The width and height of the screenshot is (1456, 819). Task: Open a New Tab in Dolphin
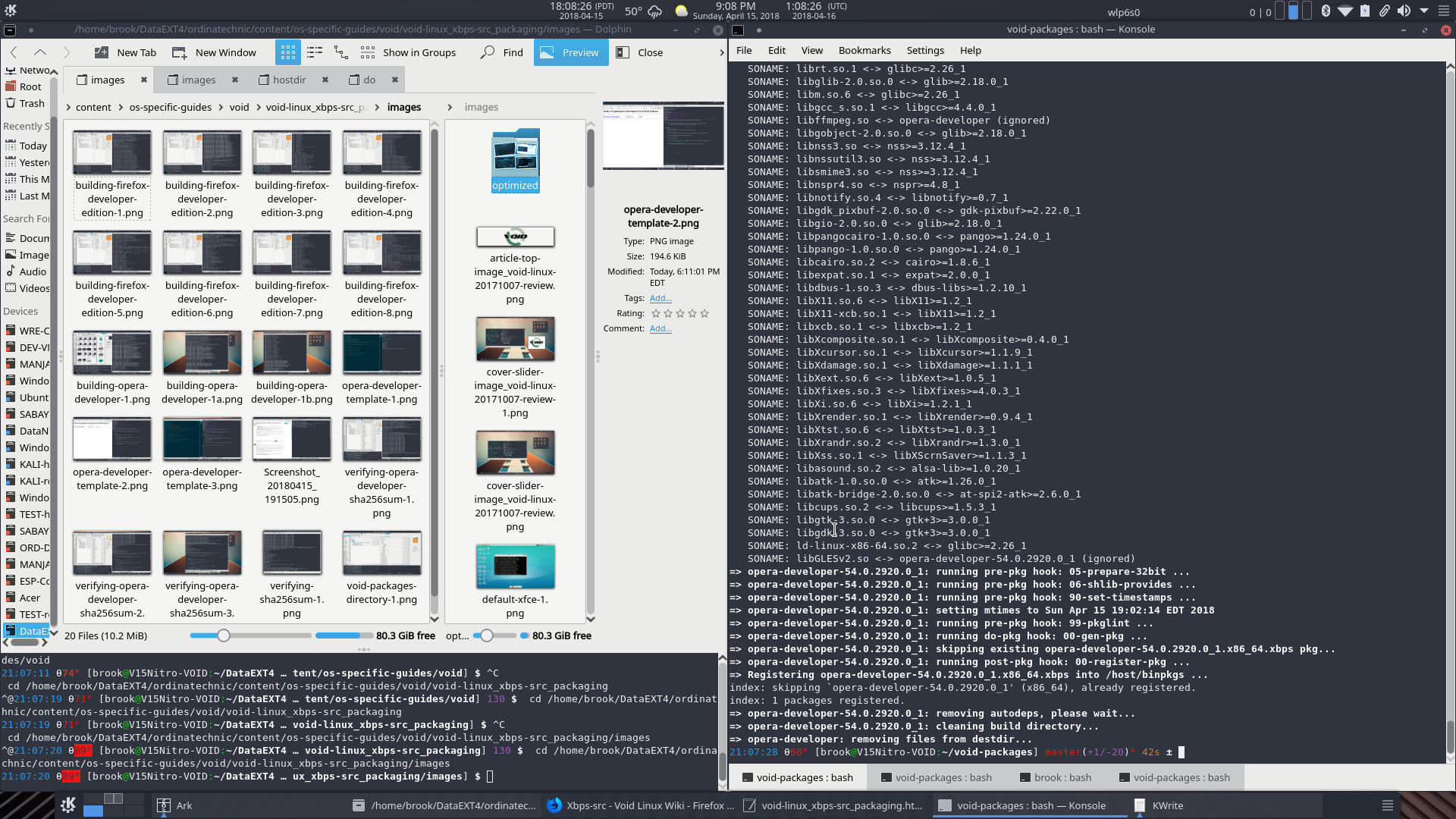(125, 52)
